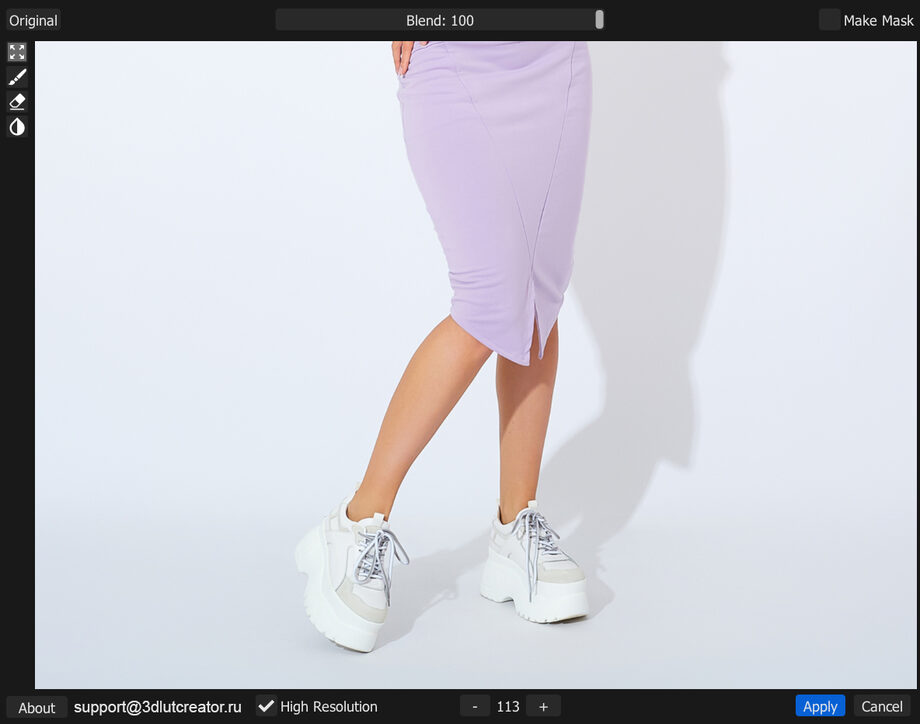This screenshot has width=920, height=724.
Task: Decrease the value with the minus button
Action: pos(475,706)
